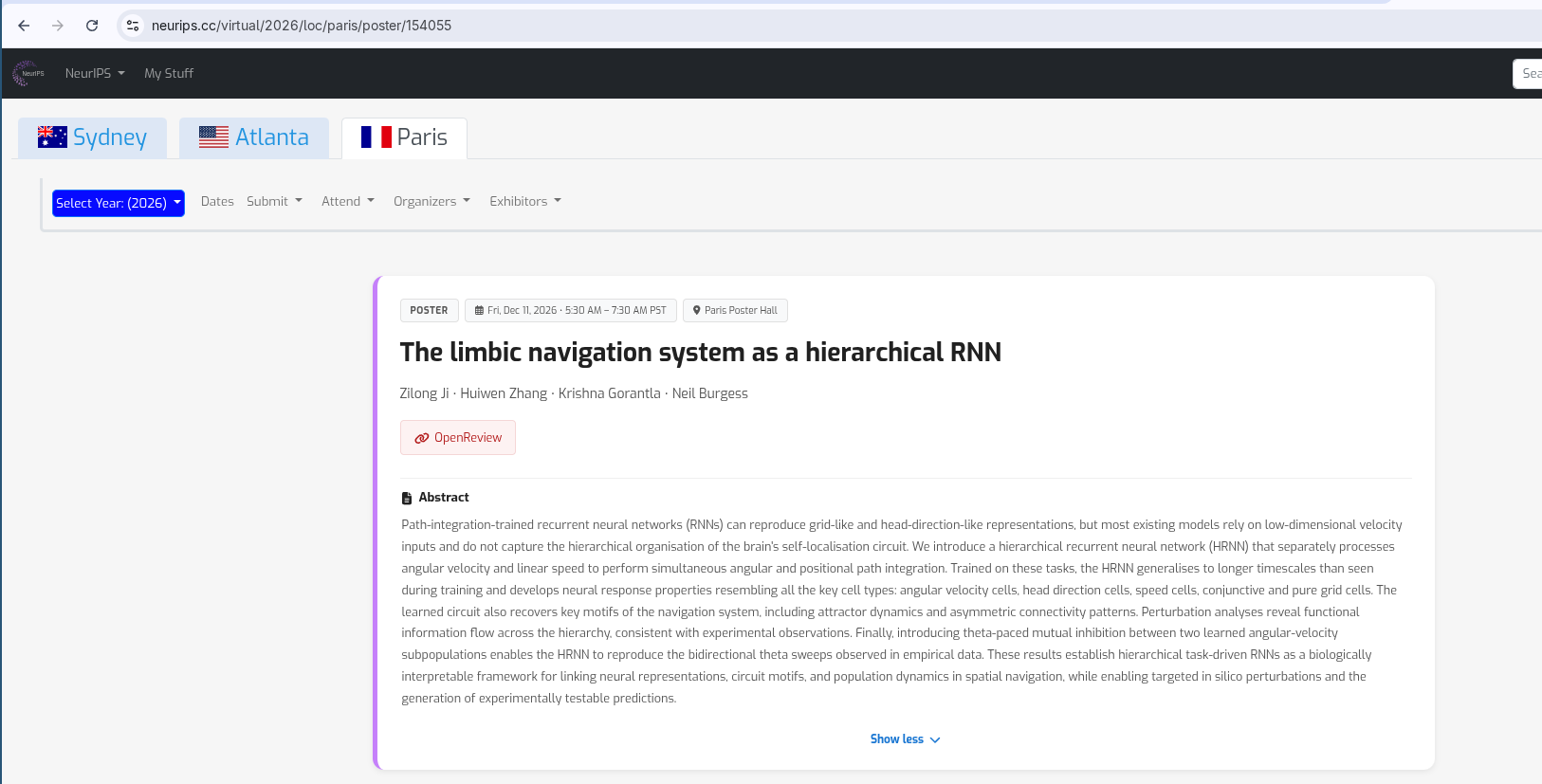Click the NeurIPS logo icon

pyautogui.click(x=28, y=73)
